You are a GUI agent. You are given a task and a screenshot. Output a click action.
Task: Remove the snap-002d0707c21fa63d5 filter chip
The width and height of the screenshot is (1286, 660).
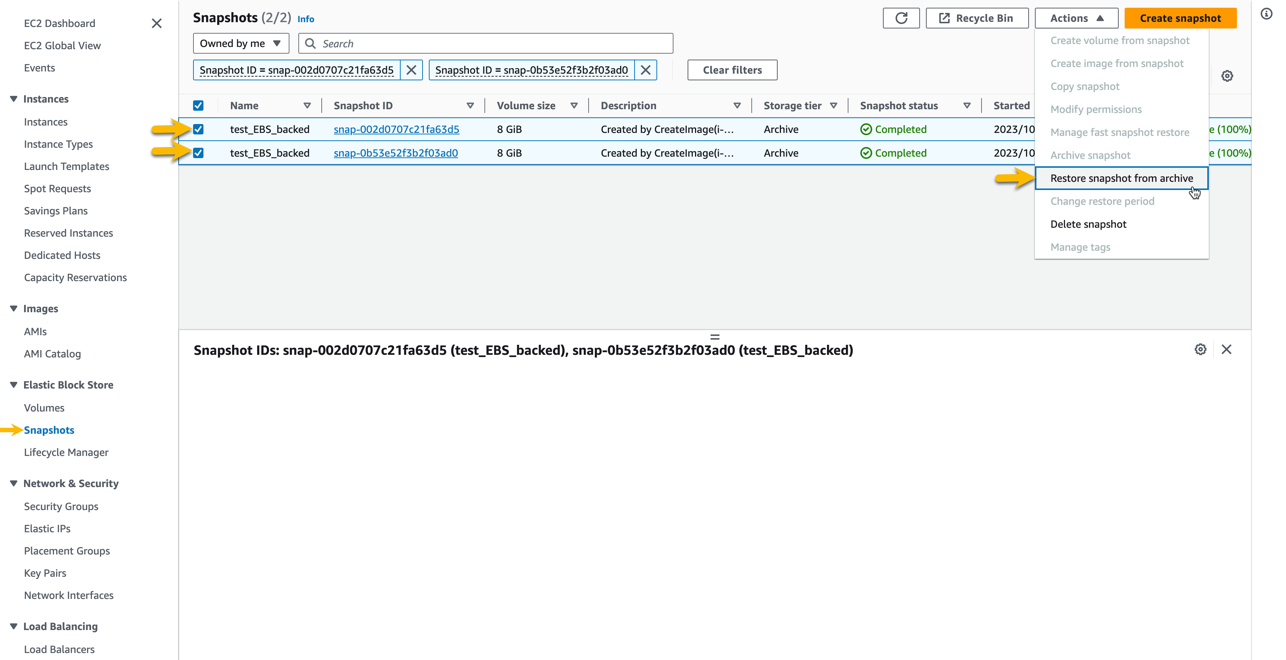(x=411, y=70)
